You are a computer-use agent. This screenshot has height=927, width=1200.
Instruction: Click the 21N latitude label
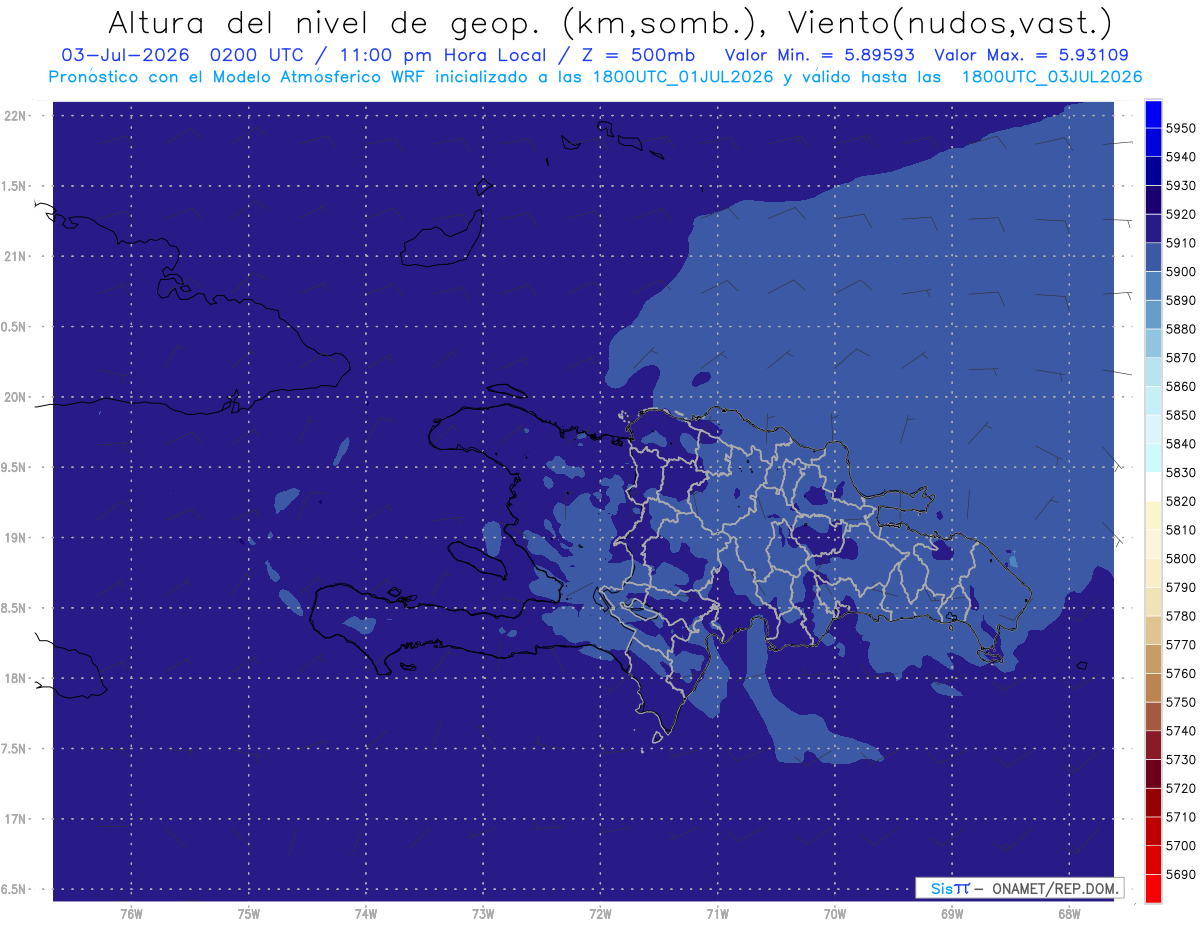tap(15, 256)
